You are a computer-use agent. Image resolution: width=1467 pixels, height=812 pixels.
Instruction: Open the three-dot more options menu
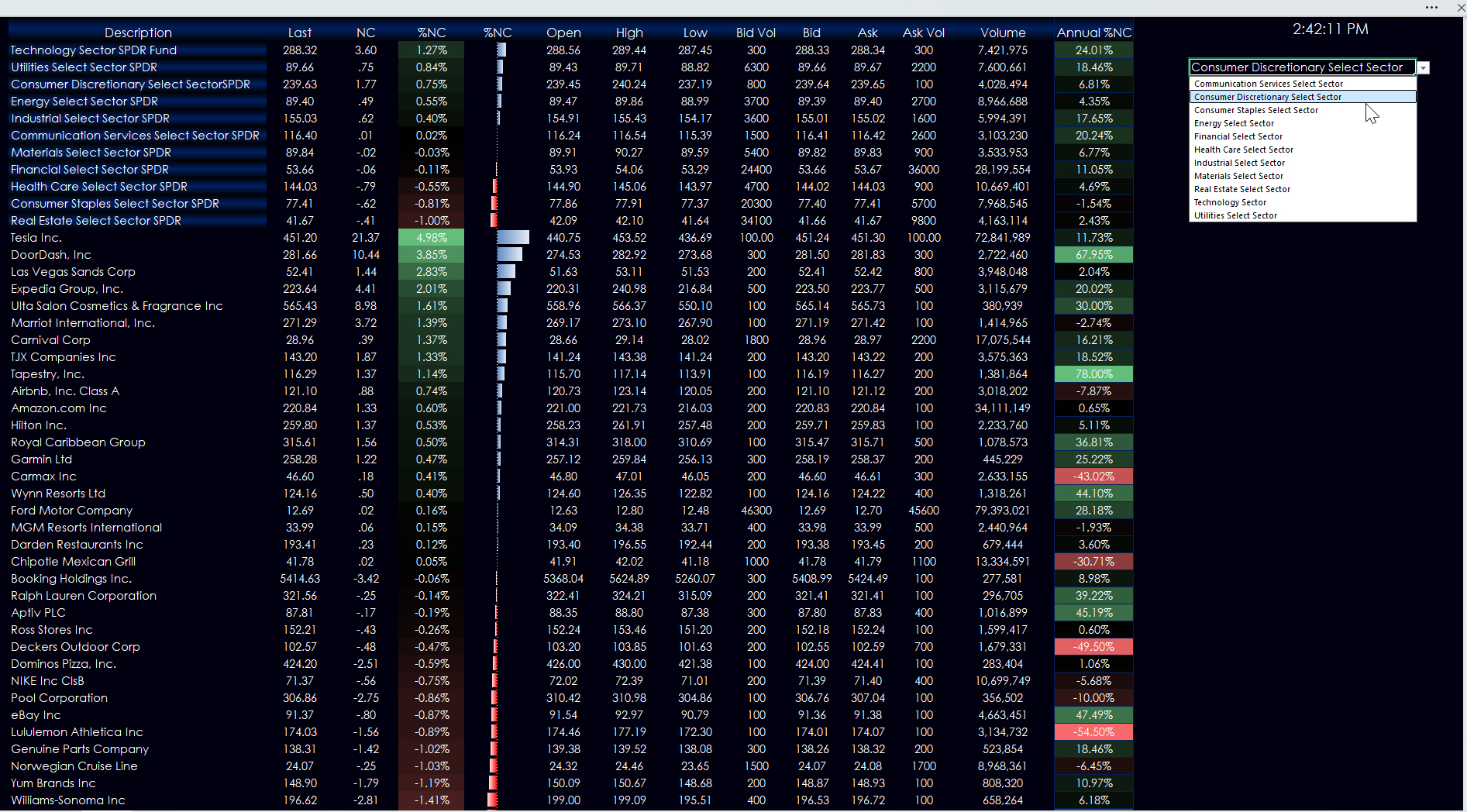click(1431, 8)
